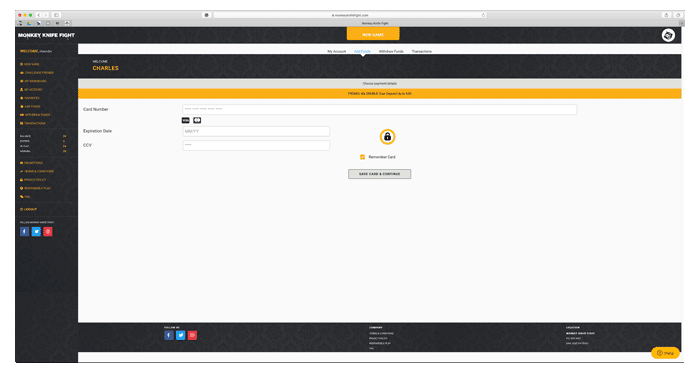Focus the CCV input field
The width and height of the screenshot is (700, 382).
pos(256,145)
